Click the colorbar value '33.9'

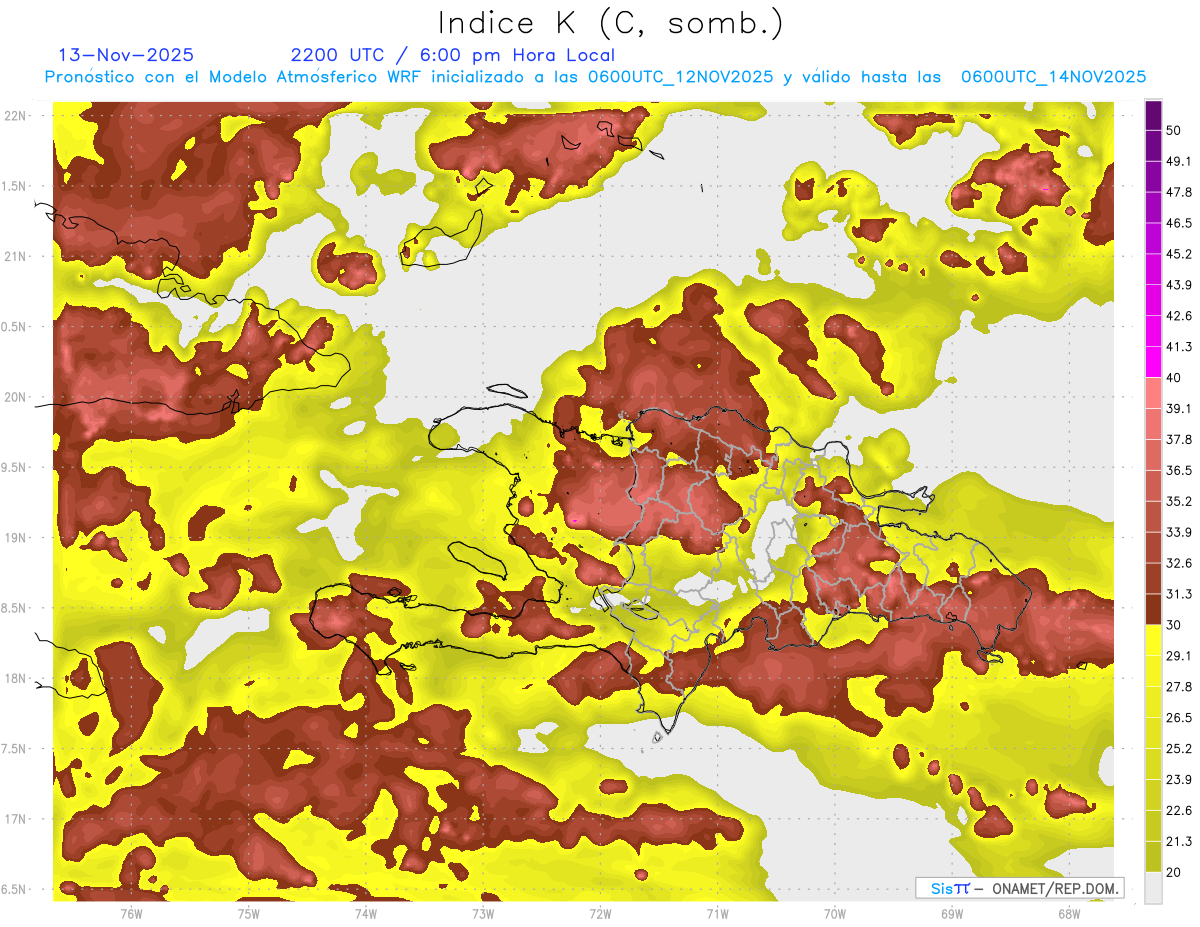click(x=1179, y=532)
